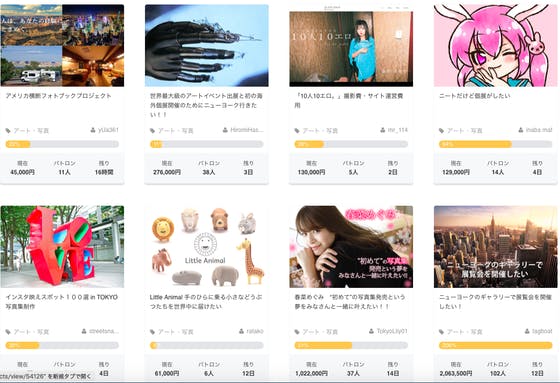Open creator link HiromiHas...
The width and height of the screenshot is (560, 383).
(247, 130)
